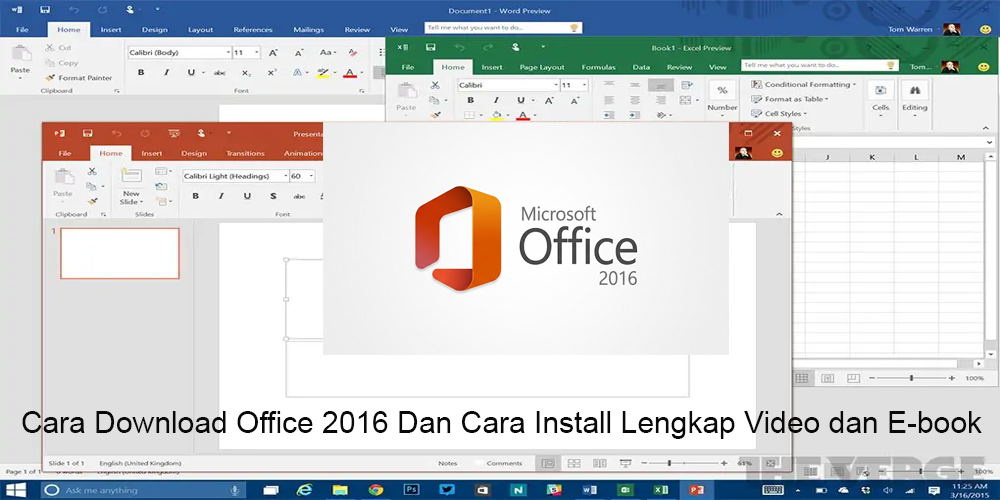Open the Excel Formulas tab
This screenshot has width=1000, height=500.
(x=598, y=67)
